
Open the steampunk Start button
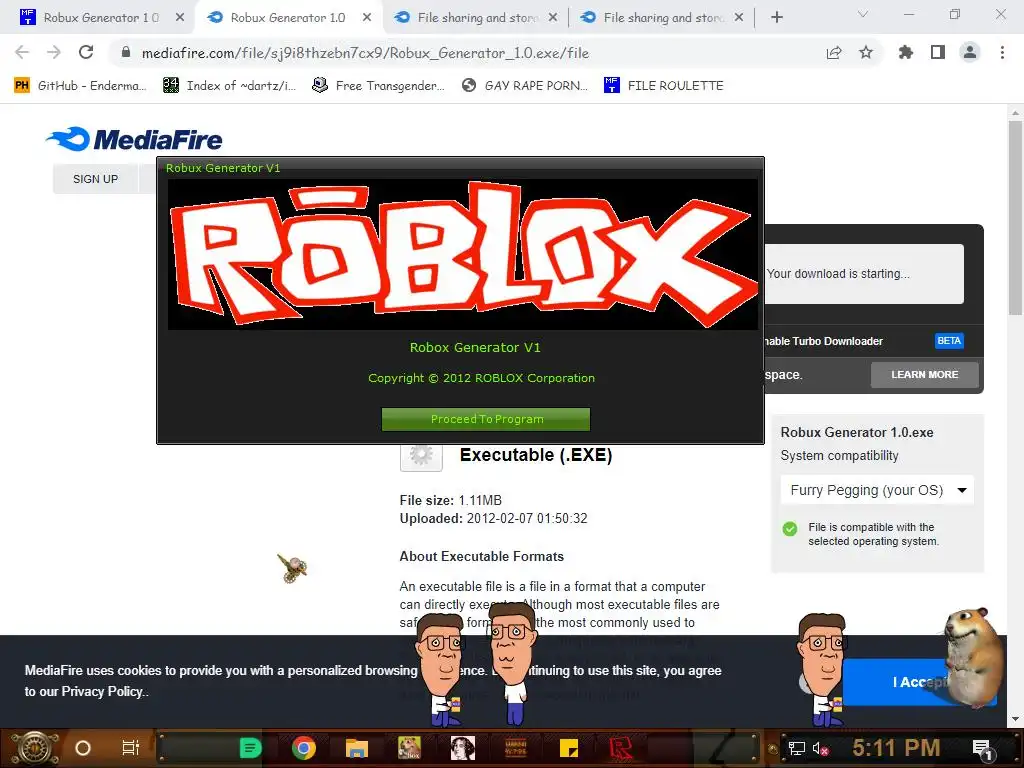(x=35, y=748)
